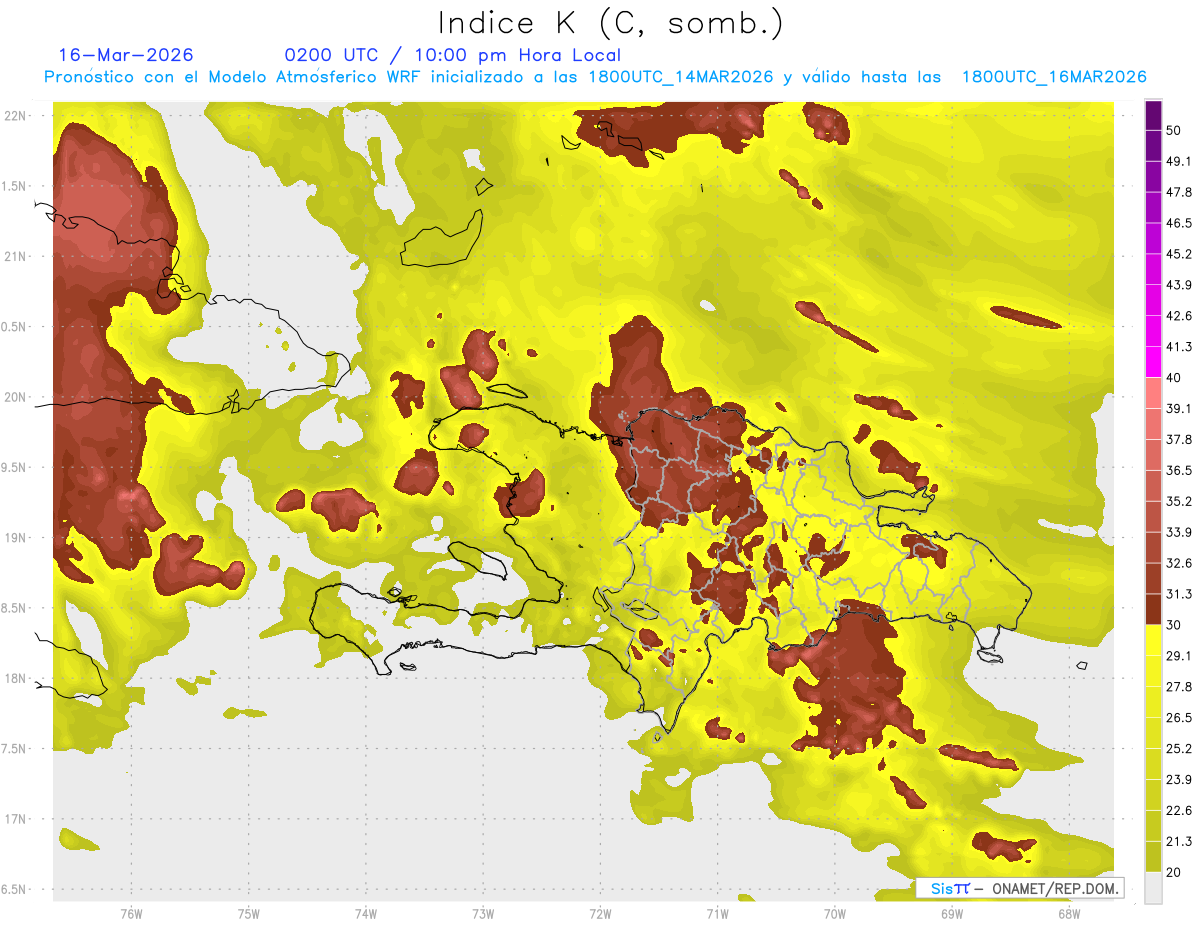Viewport: 1200px width, 927px height.
Task: Click the 22N latitude label
Action: pos(14,116)
